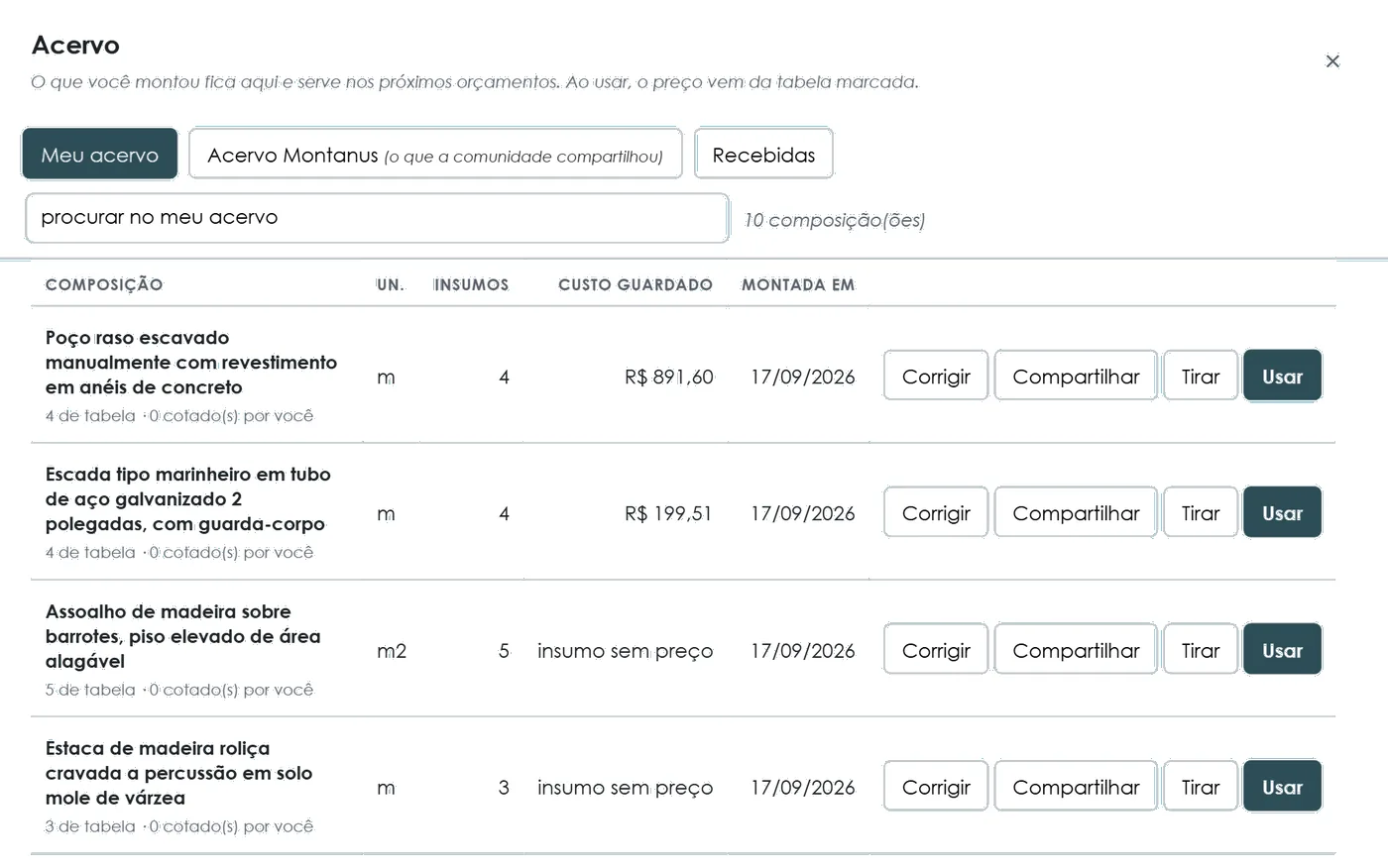
Task: Click the m2 unit in the Assoalho row
Action: [392, 651]
